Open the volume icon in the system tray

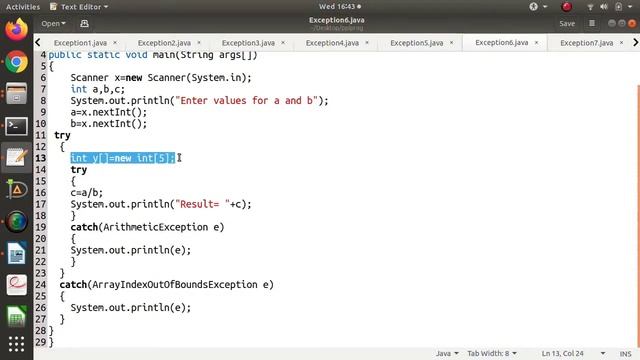604,7
